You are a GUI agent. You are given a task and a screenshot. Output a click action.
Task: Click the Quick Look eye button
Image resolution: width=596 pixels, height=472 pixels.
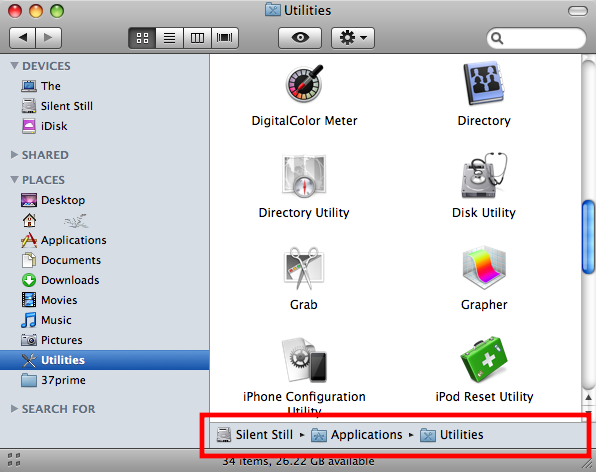point(300,38)
